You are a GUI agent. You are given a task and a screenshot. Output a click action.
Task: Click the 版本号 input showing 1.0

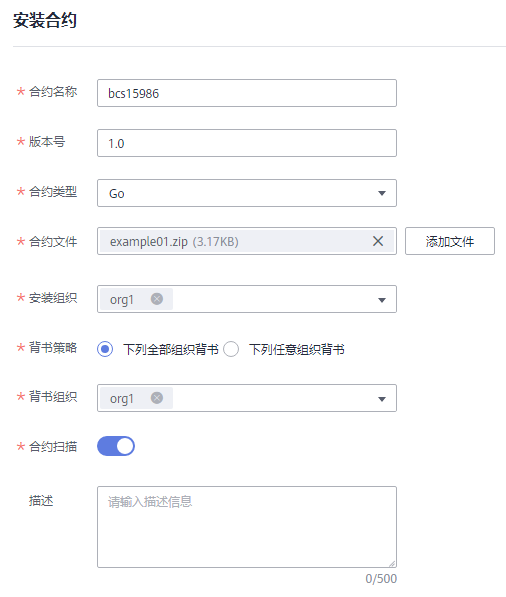[247, 143]
